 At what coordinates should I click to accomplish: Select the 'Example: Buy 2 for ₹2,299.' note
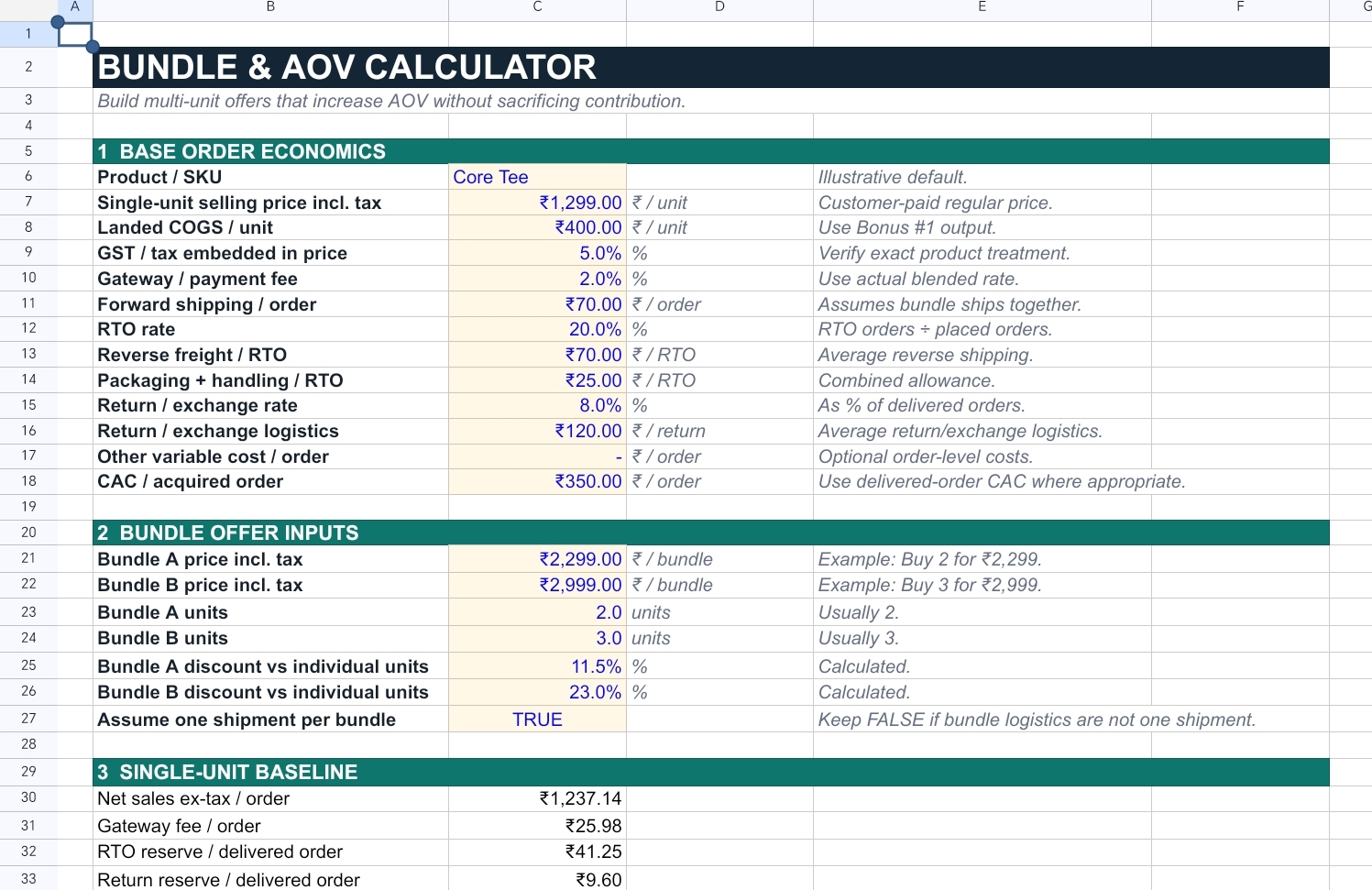click(929, 559)
